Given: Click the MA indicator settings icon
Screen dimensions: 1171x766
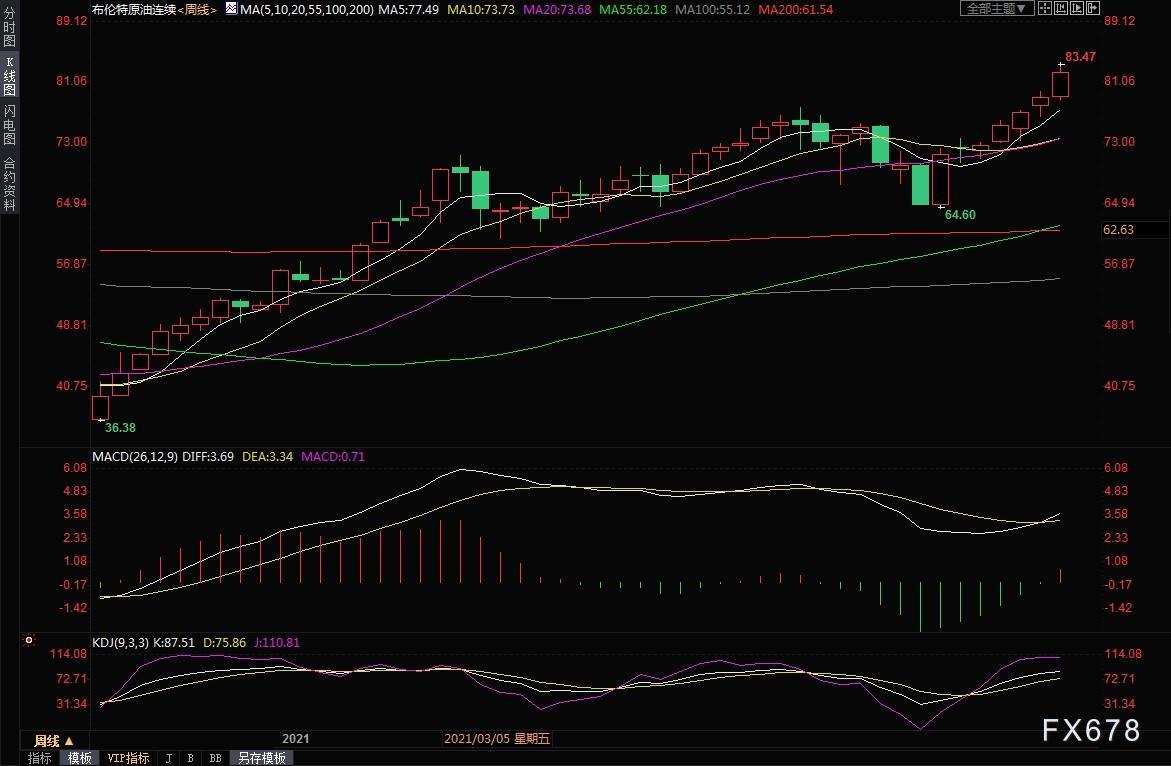Looking at the screenshot, I should click(231, 9).
